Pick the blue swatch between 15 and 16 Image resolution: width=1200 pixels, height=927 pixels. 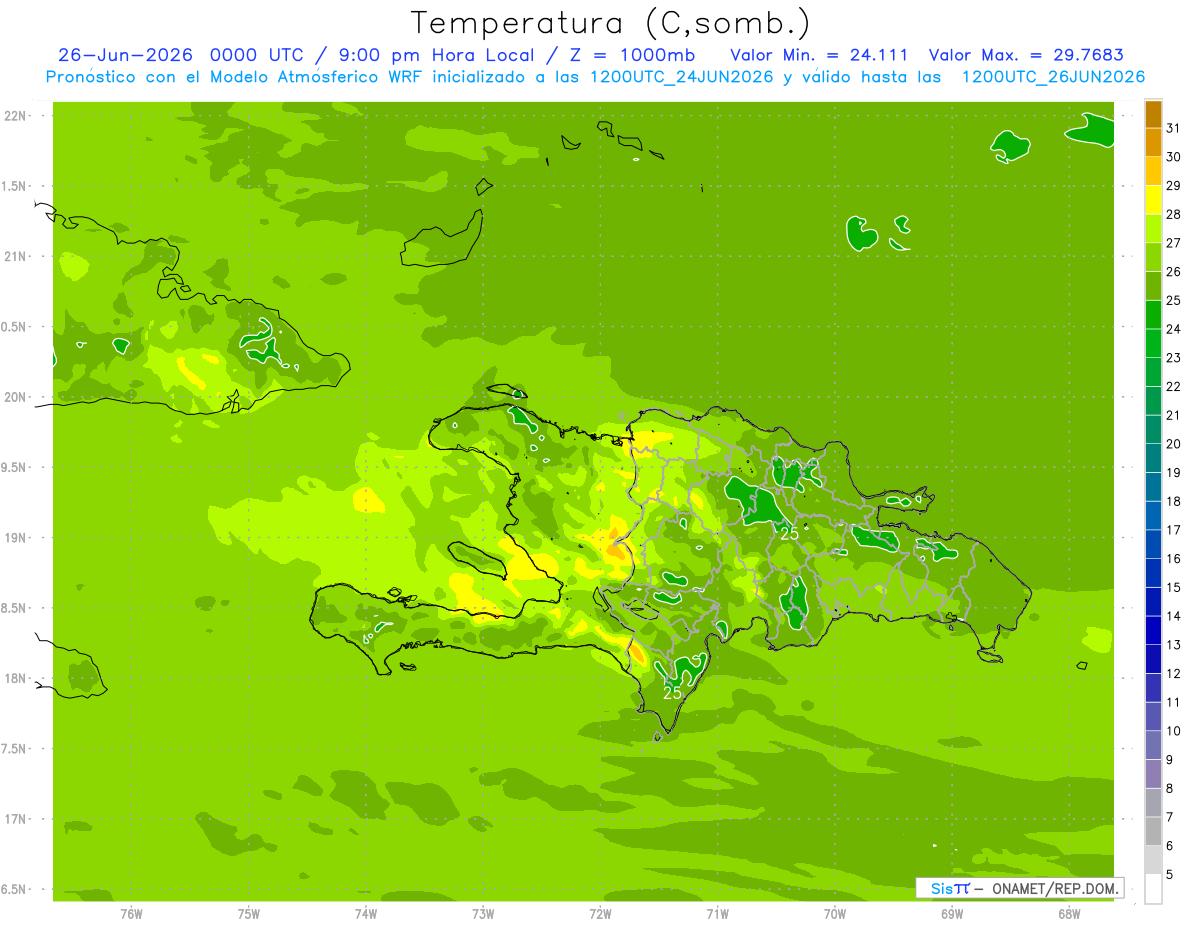click(x=1153, y=573)
